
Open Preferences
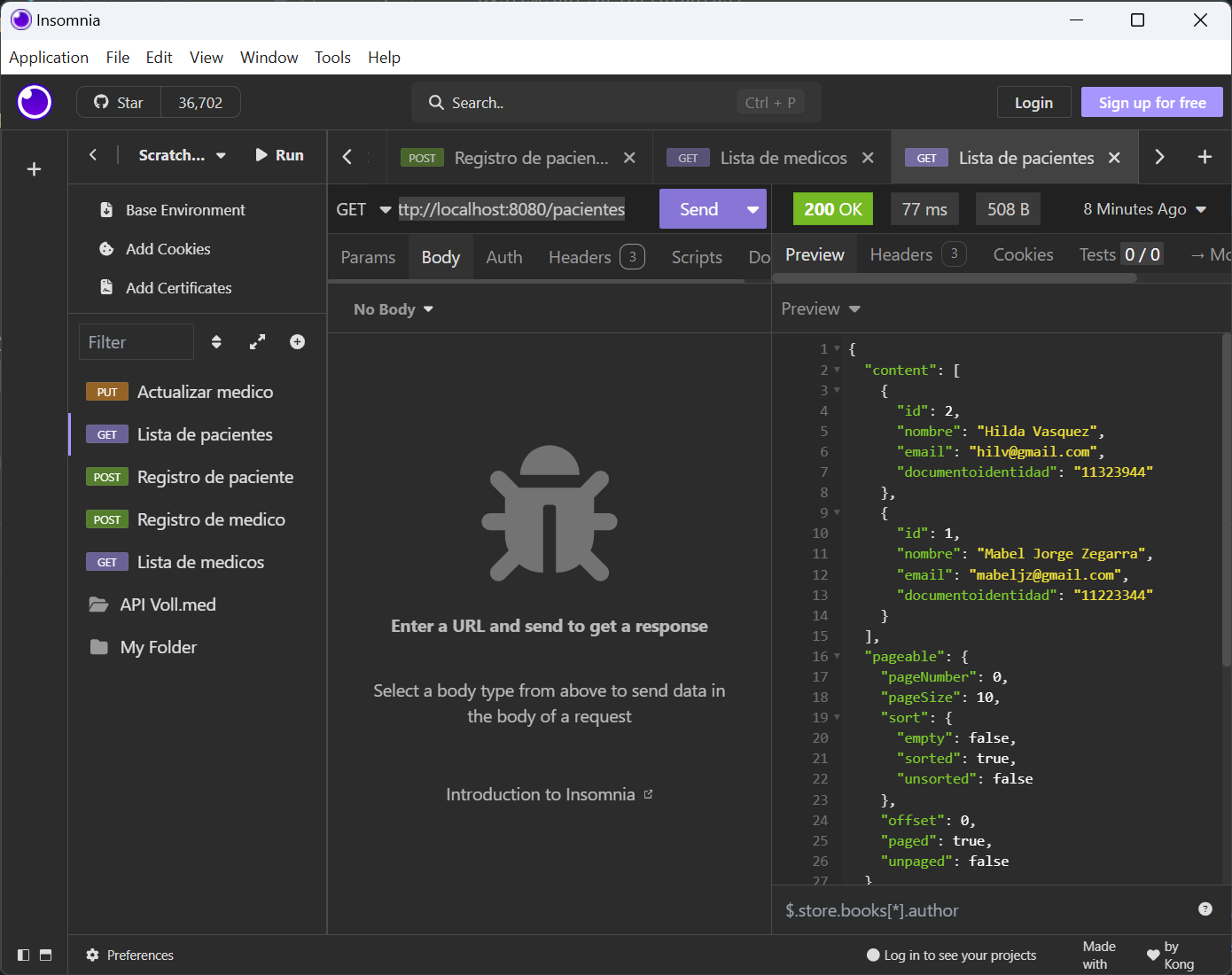coord(130,955)
